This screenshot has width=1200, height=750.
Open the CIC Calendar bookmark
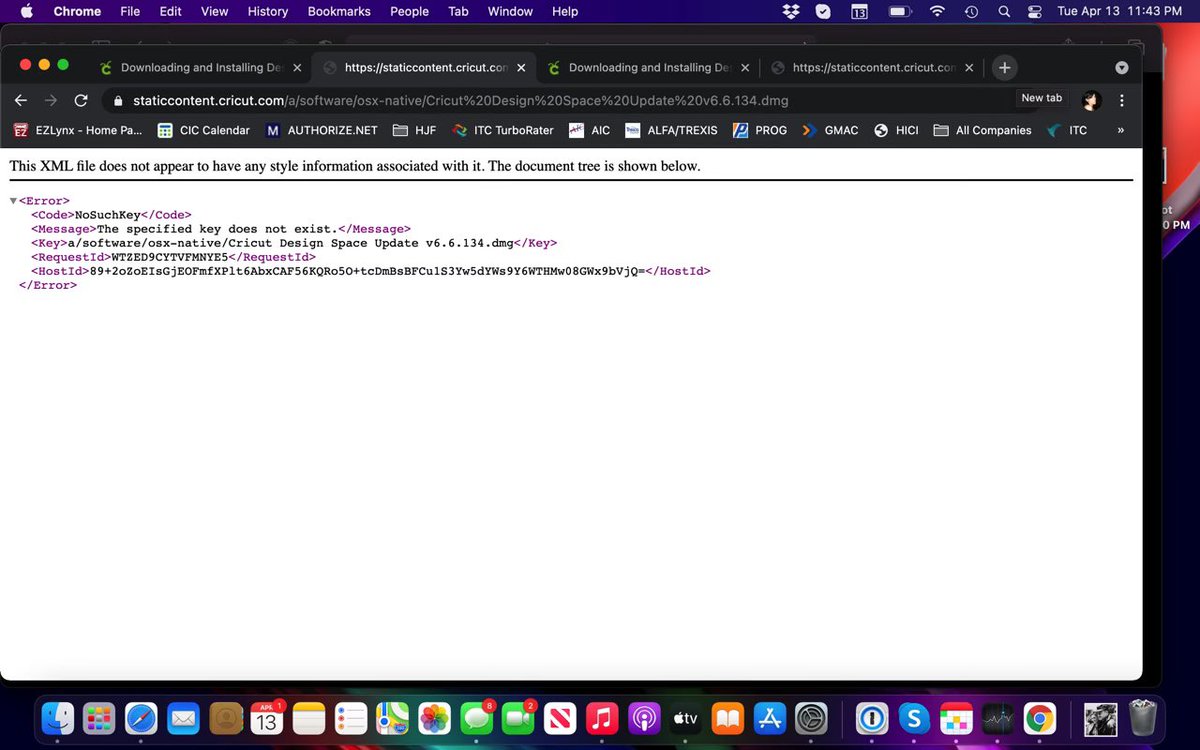(x=203, y=130)
